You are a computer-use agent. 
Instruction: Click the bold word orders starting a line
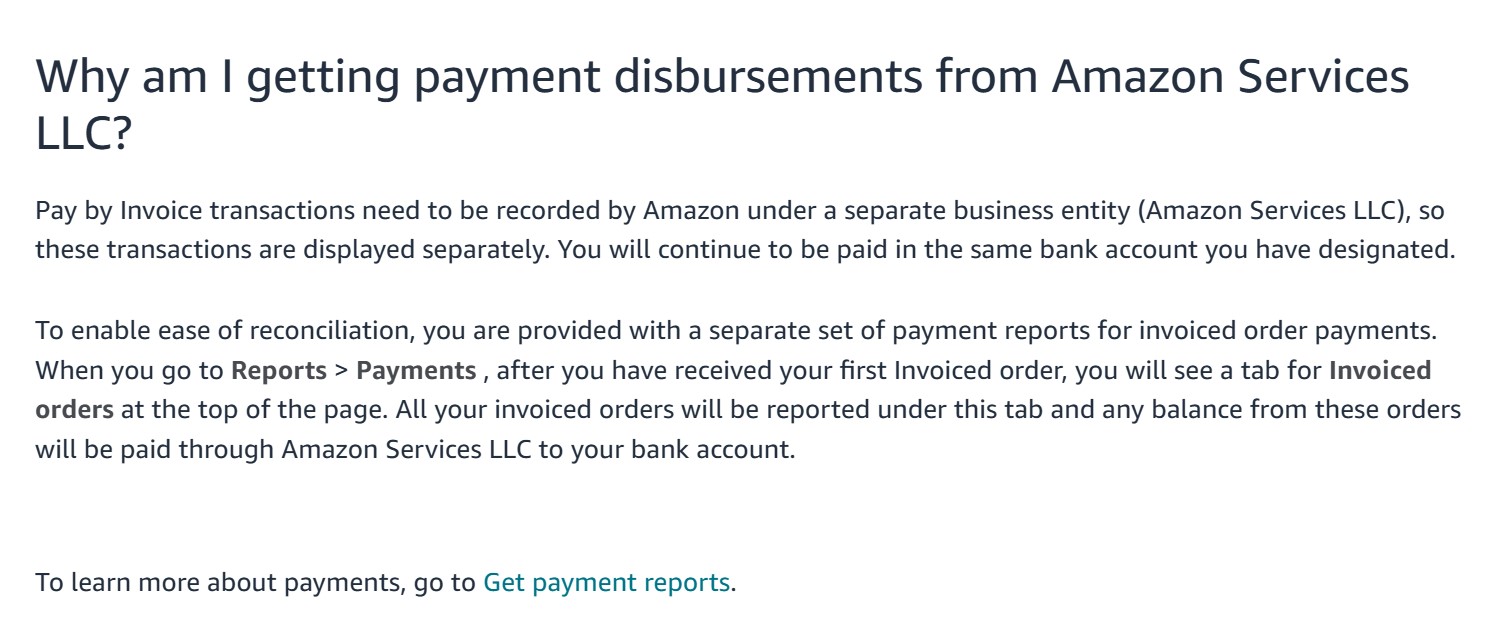tap(74, 410)
